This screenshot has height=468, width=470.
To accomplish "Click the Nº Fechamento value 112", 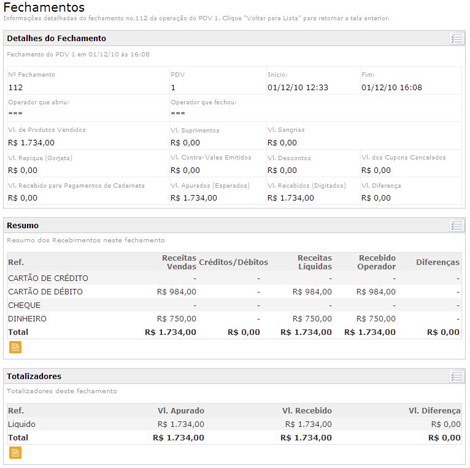I will [x=16, y=88].
